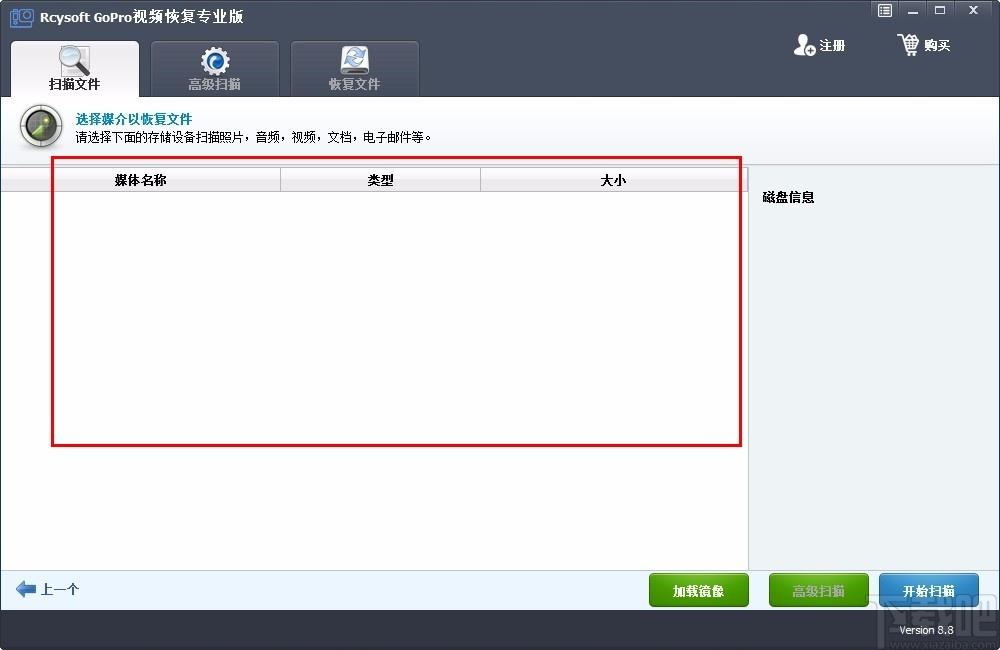Sort by 类型 column header
This screenshot has height=650, width=1000.
(x=380, y=180)
